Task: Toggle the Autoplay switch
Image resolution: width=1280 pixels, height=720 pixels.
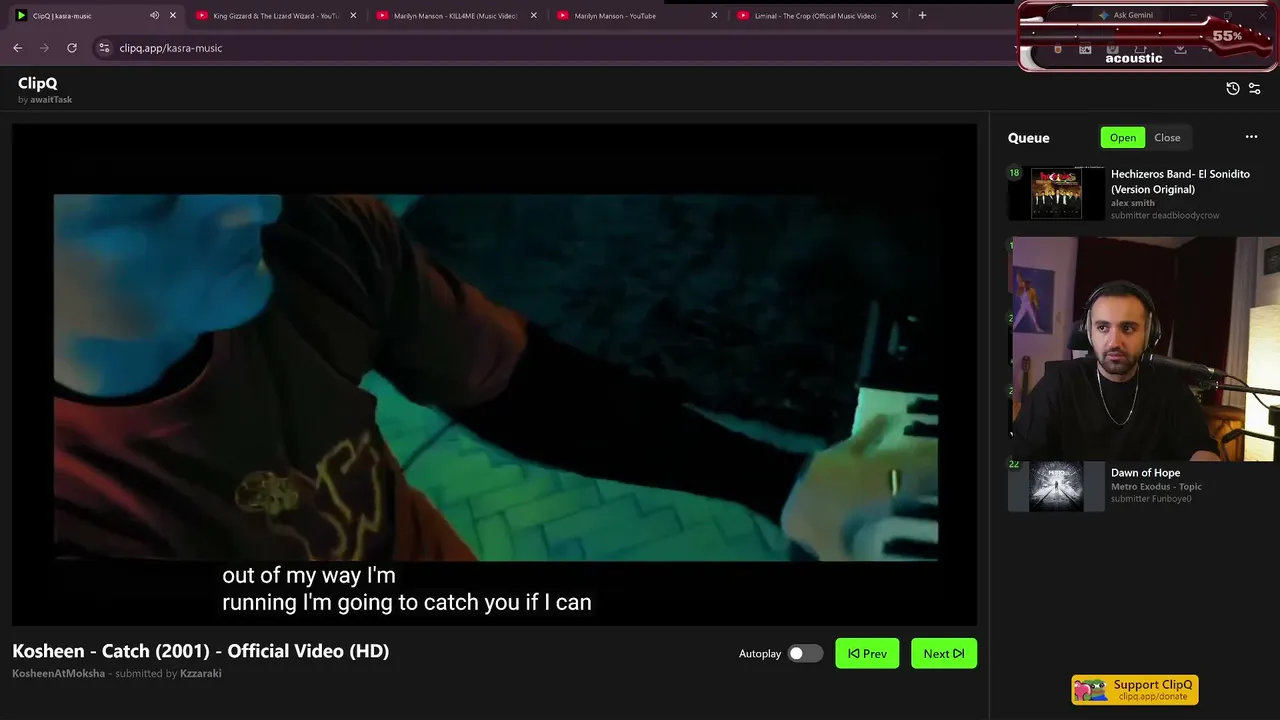Action: 804,654
